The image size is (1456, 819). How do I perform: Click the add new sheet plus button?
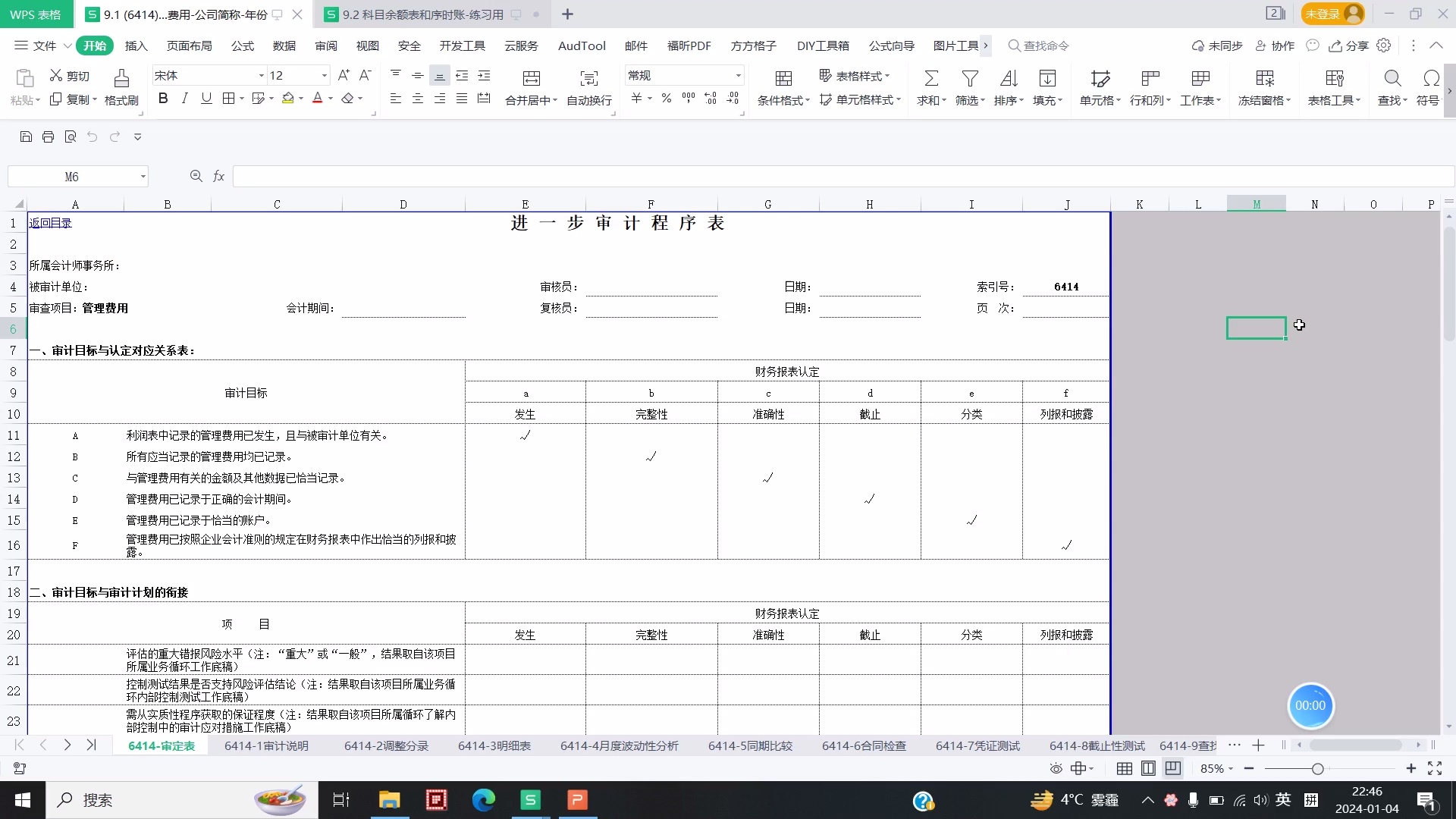click(1258, 745)
